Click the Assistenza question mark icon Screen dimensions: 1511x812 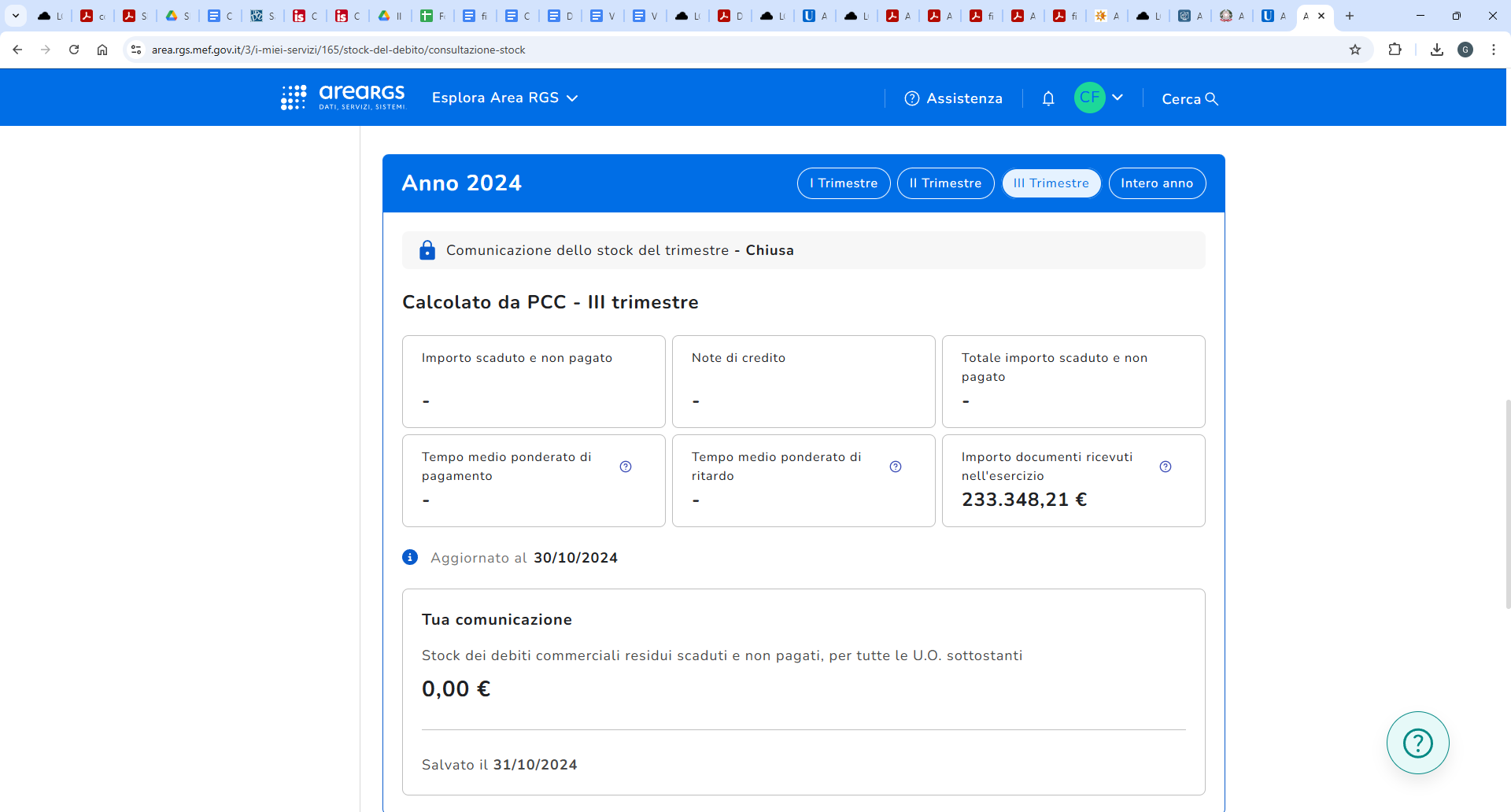[x=912, y=98]
